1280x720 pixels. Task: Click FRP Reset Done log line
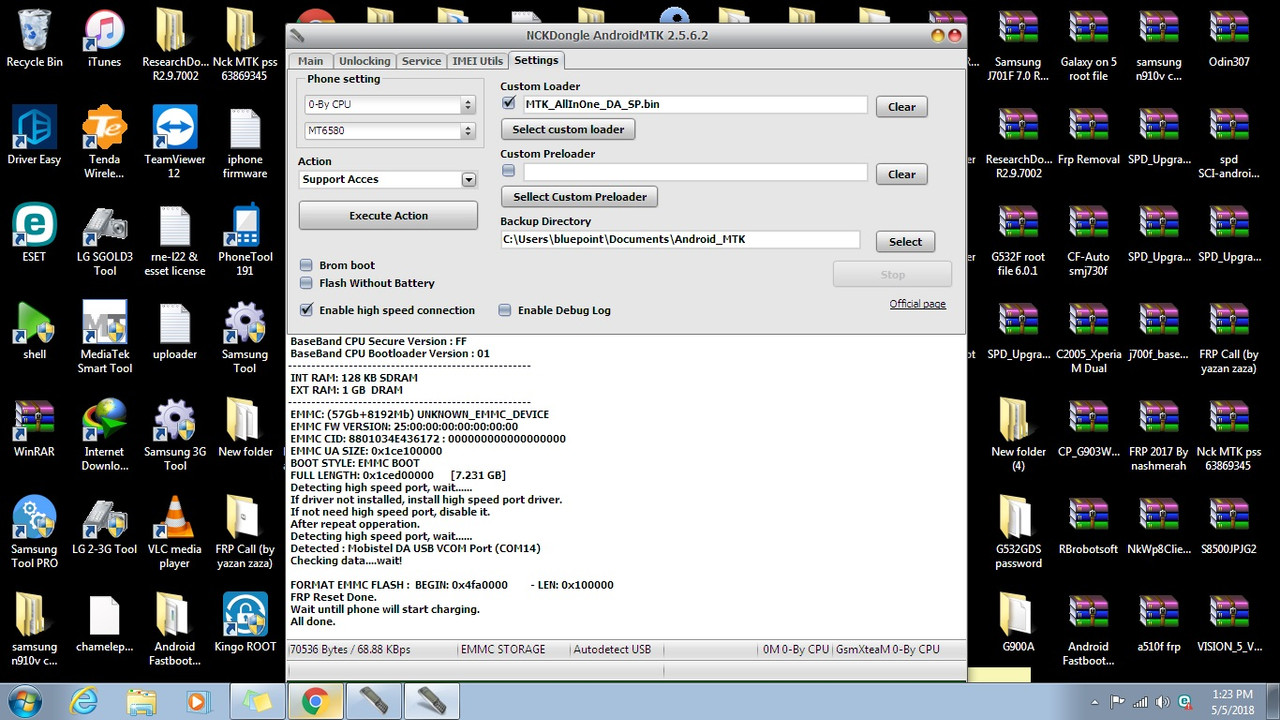[334, 597]
